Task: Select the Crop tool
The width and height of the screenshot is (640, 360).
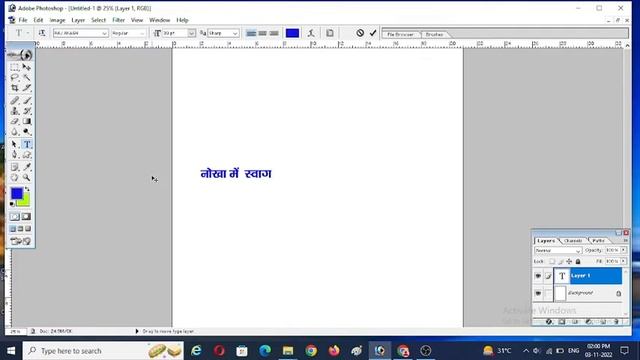Action: [x=15, y=88]
